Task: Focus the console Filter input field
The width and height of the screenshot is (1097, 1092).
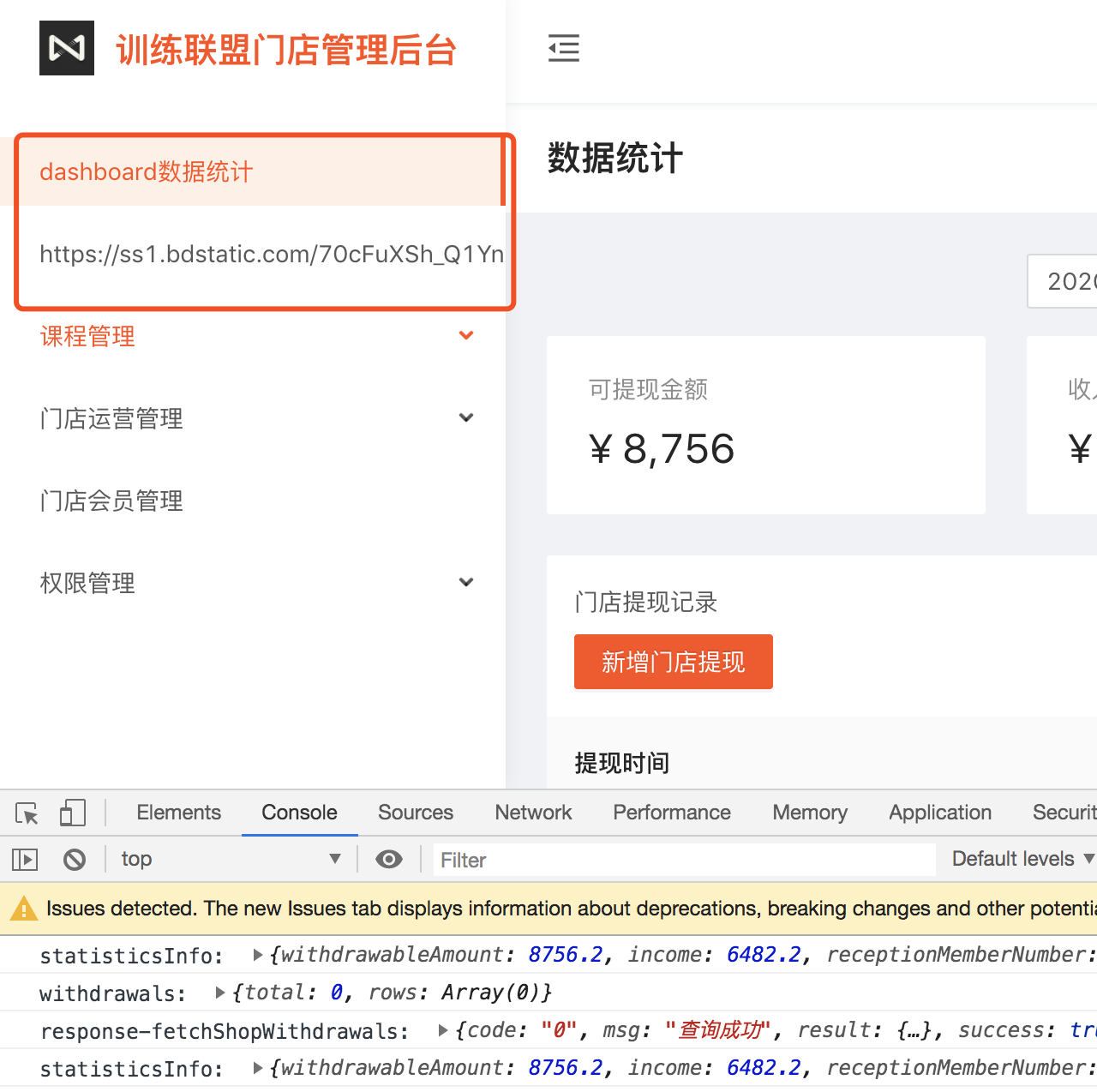Action: coord(683,859)
